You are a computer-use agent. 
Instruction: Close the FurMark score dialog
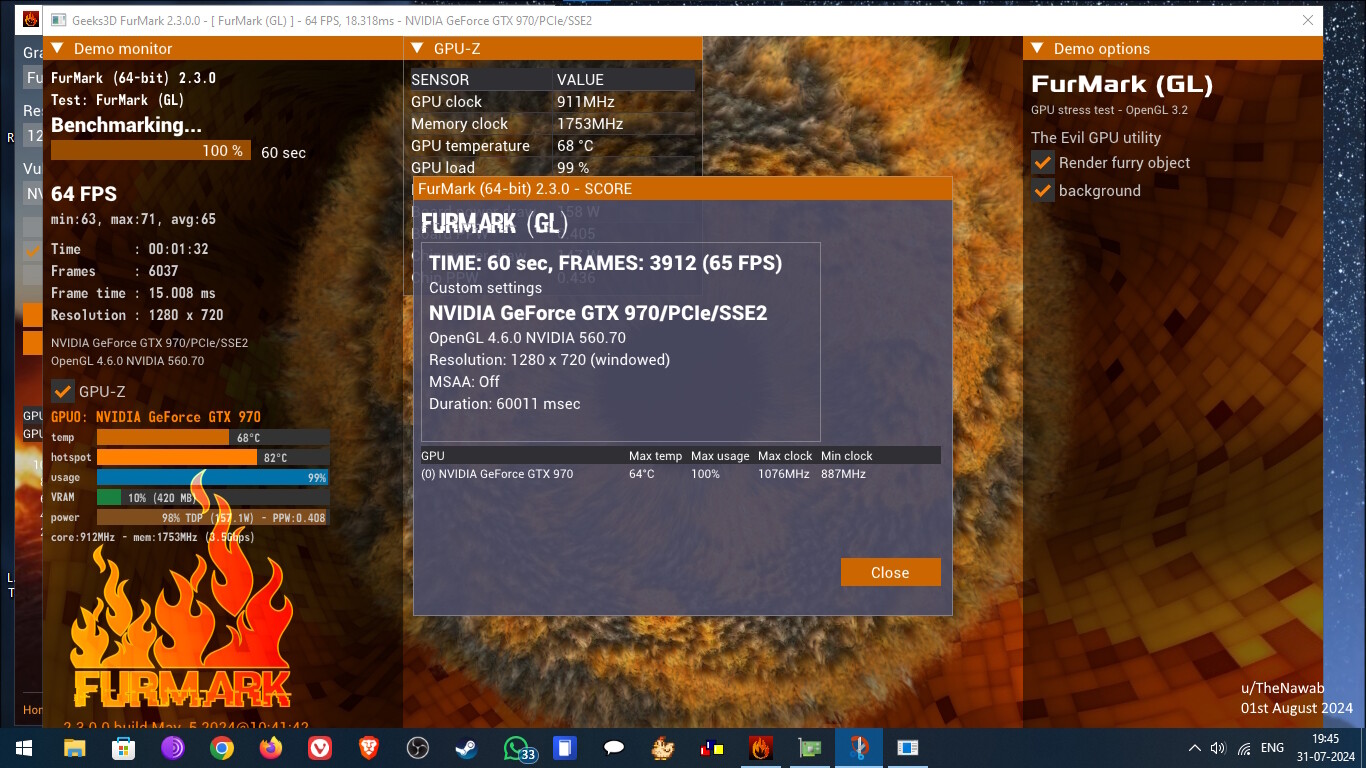(890, 572)
